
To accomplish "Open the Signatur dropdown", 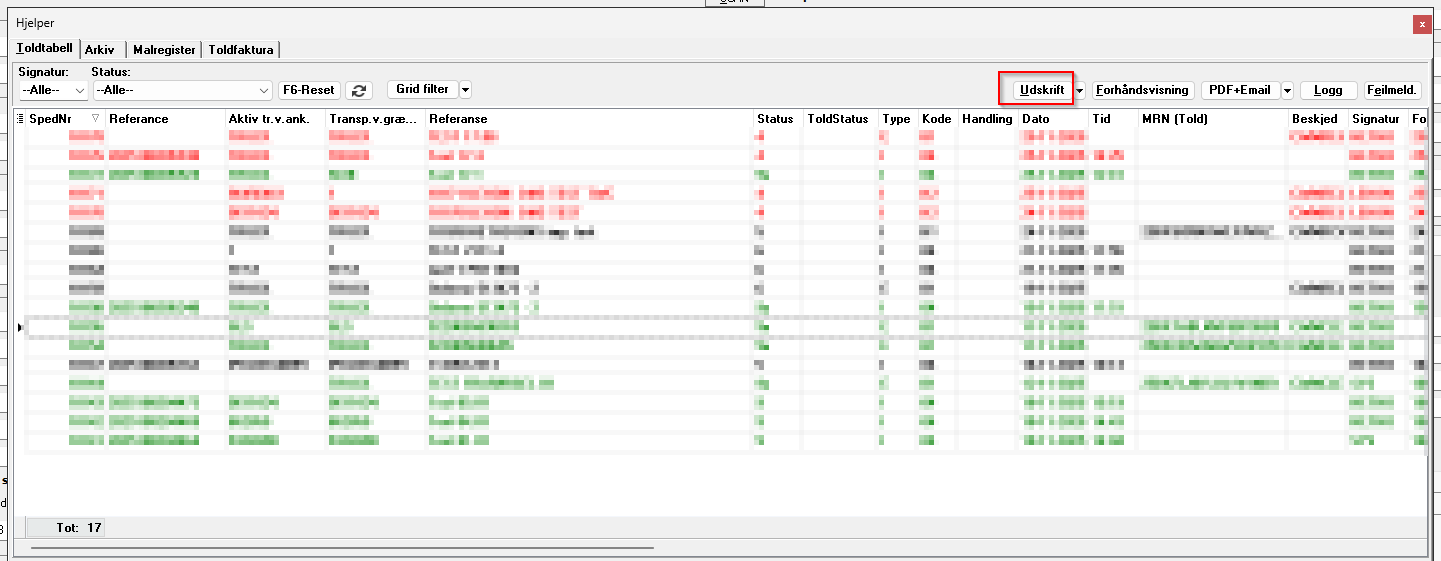I will pyautogui.click(x=53, y=90).
